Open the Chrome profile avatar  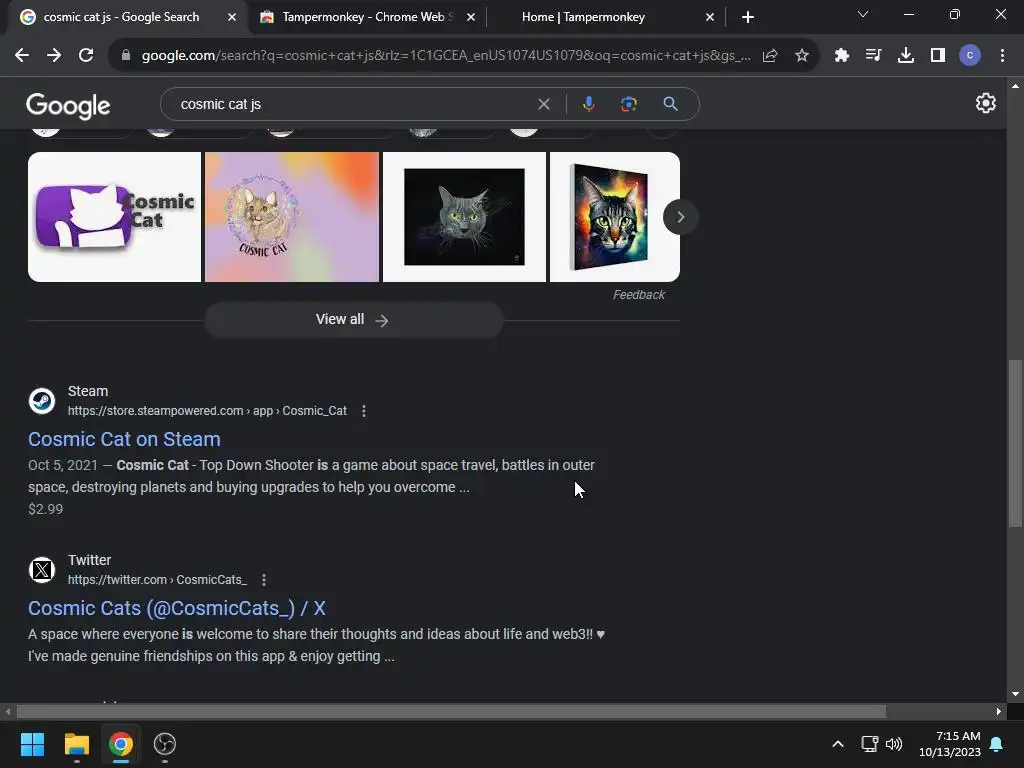pyautogui.click(x=970, y=56)
